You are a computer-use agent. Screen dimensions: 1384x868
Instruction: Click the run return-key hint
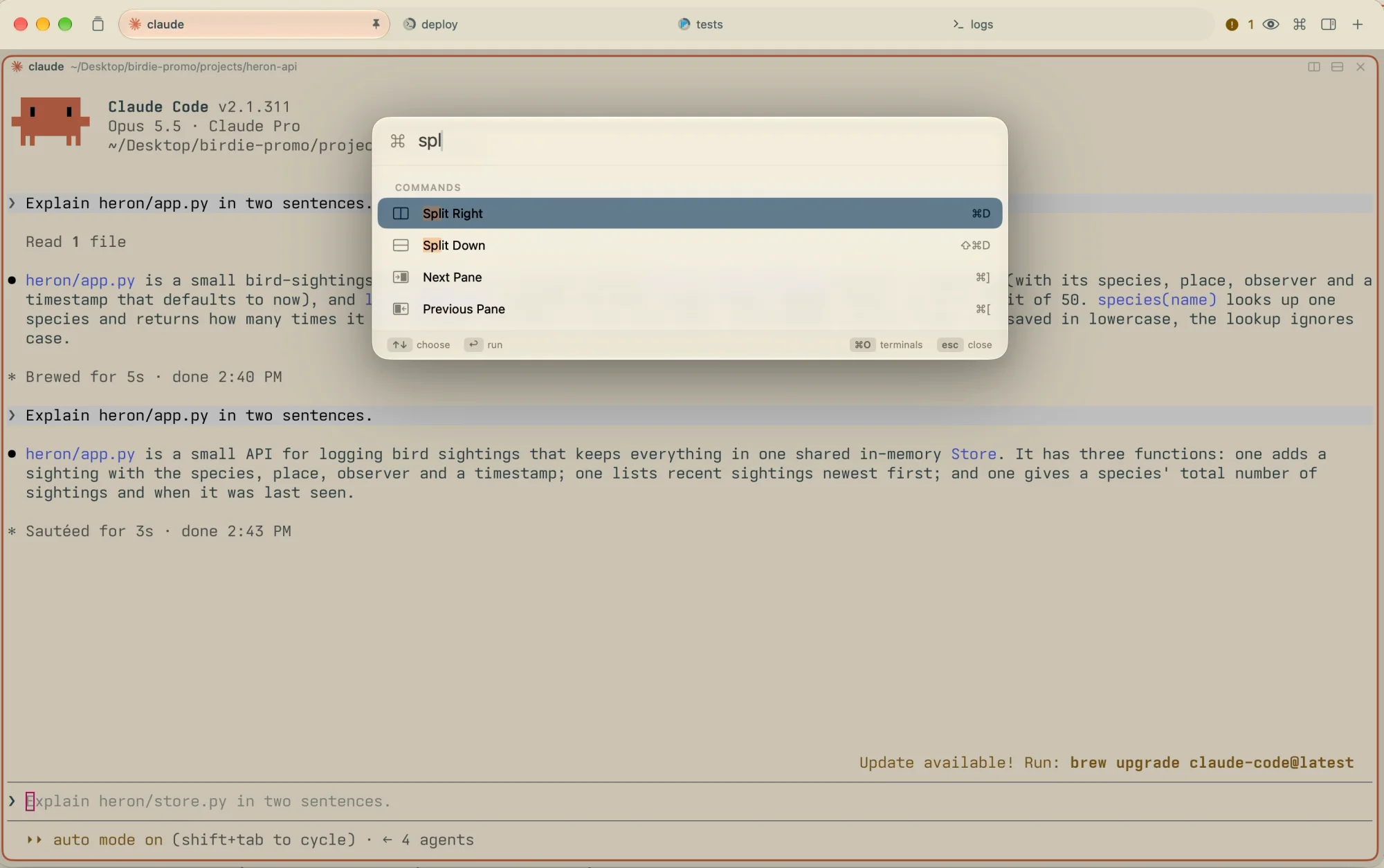483,344
